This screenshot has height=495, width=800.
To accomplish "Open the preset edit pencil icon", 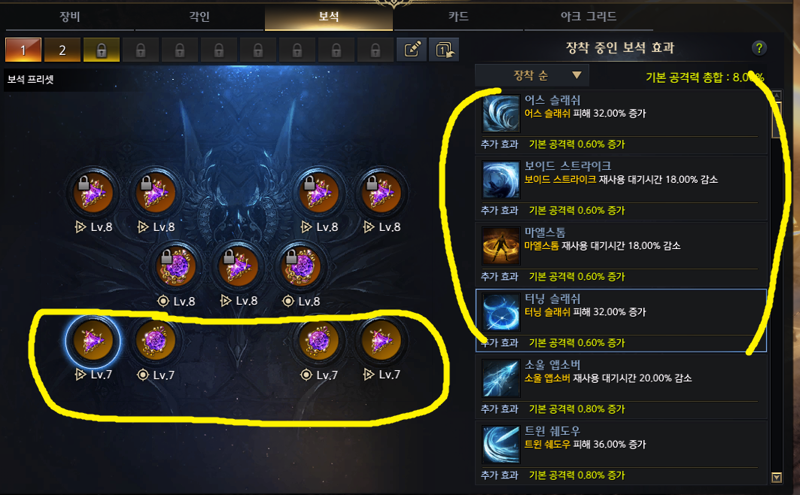I will coord(412,50).
